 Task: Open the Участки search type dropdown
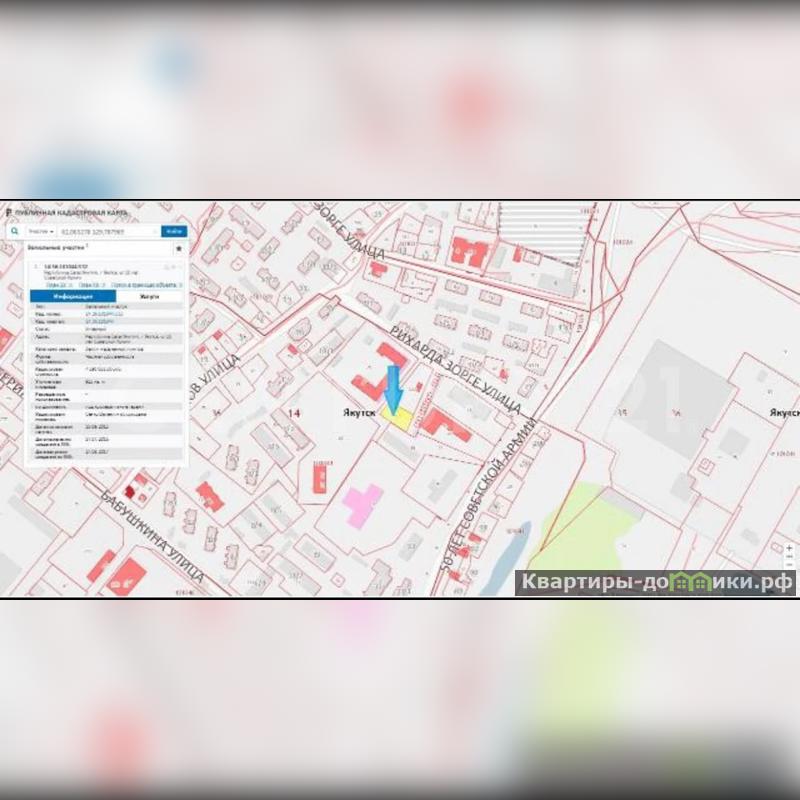40,231
